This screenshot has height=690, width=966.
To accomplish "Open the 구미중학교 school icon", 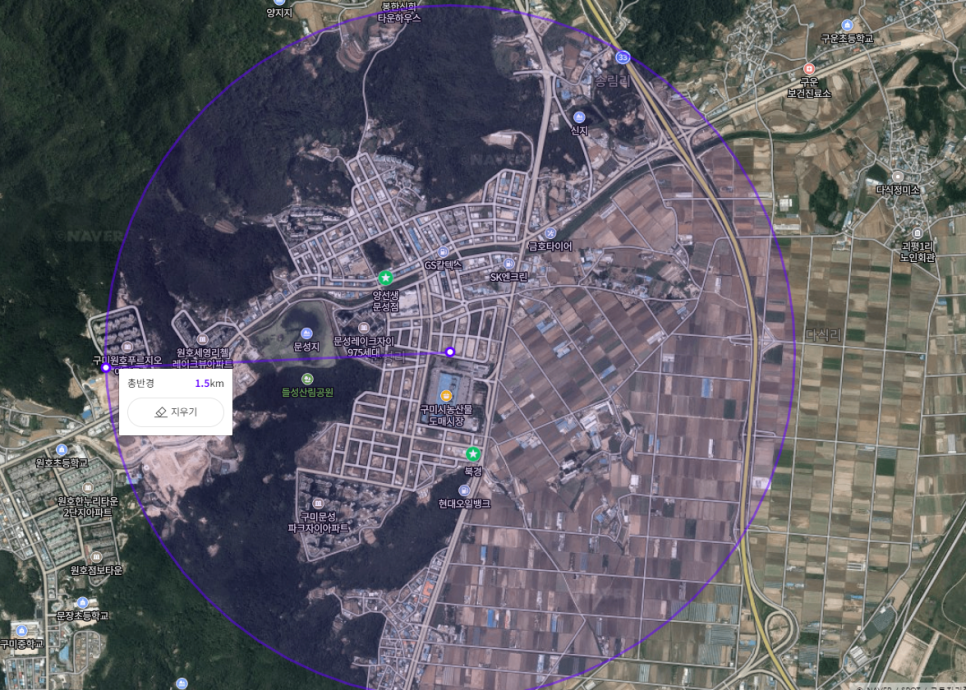I will (x=22, y=631).
